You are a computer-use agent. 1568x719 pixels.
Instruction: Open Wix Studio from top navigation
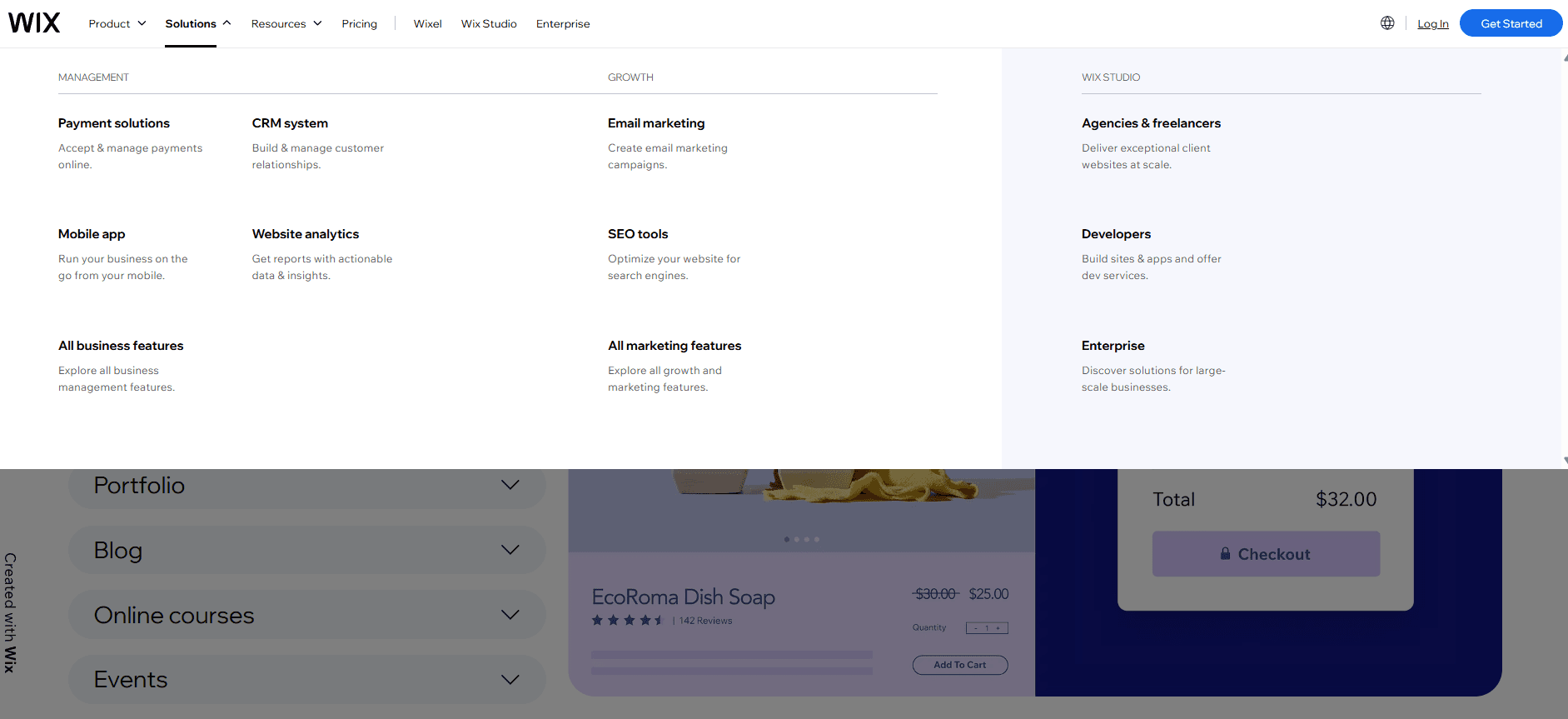tap(489, 23)
